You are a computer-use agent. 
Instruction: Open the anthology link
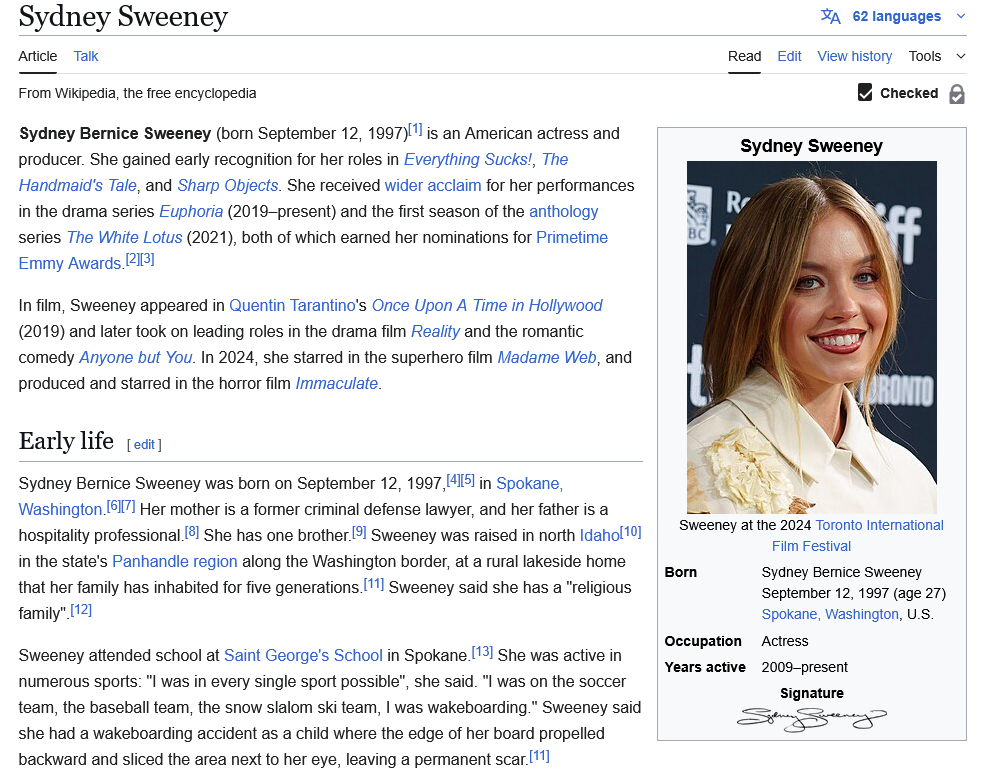coord(564,211)
